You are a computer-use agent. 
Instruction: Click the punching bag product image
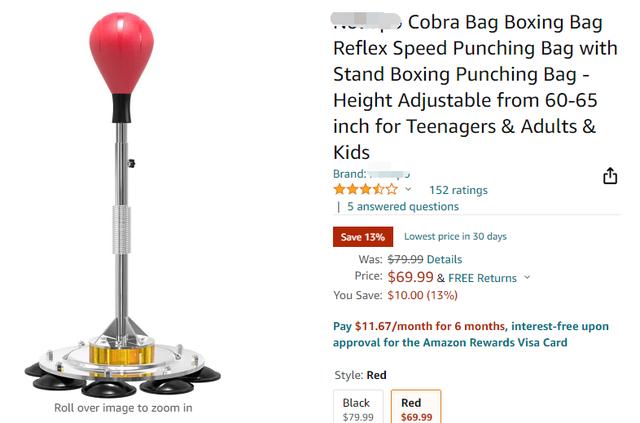pyautogui.click(x=122, y=204)
